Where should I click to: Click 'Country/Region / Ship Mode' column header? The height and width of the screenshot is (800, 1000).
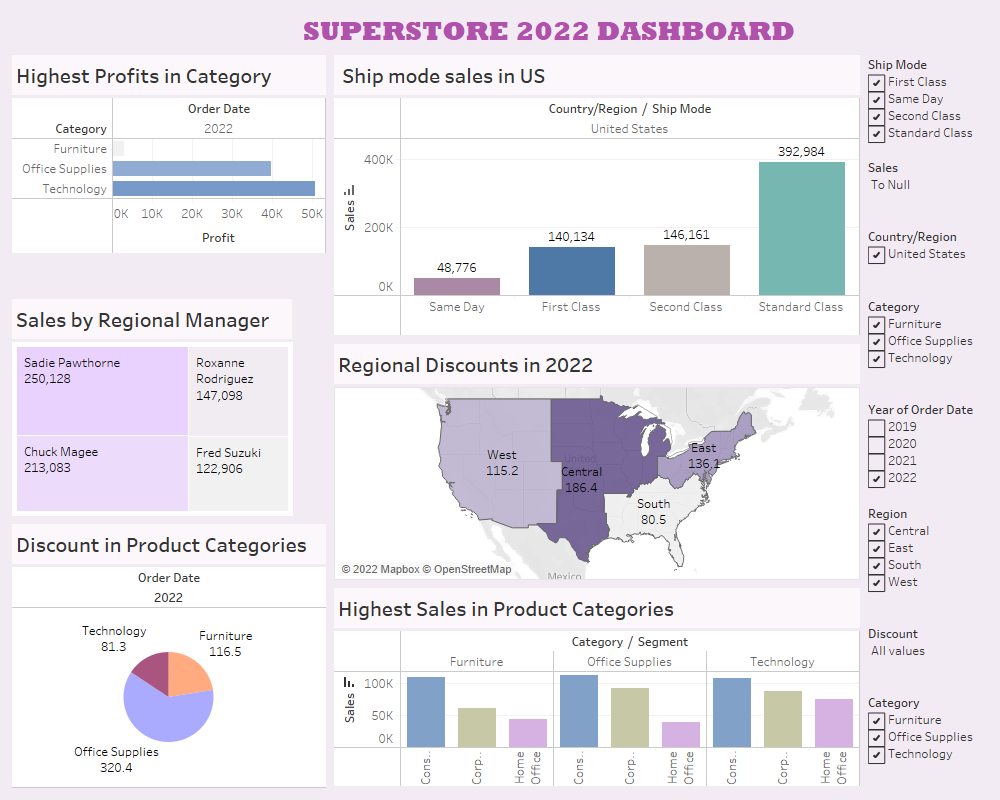click(629, 109)
